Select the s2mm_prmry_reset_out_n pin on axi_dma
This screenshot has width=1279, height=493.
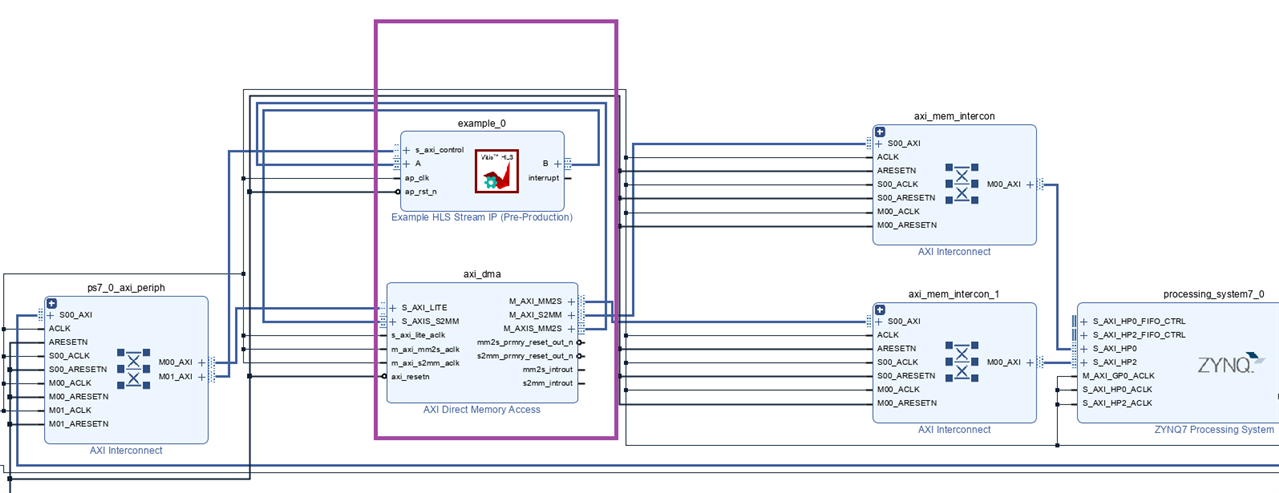[525, 355]
